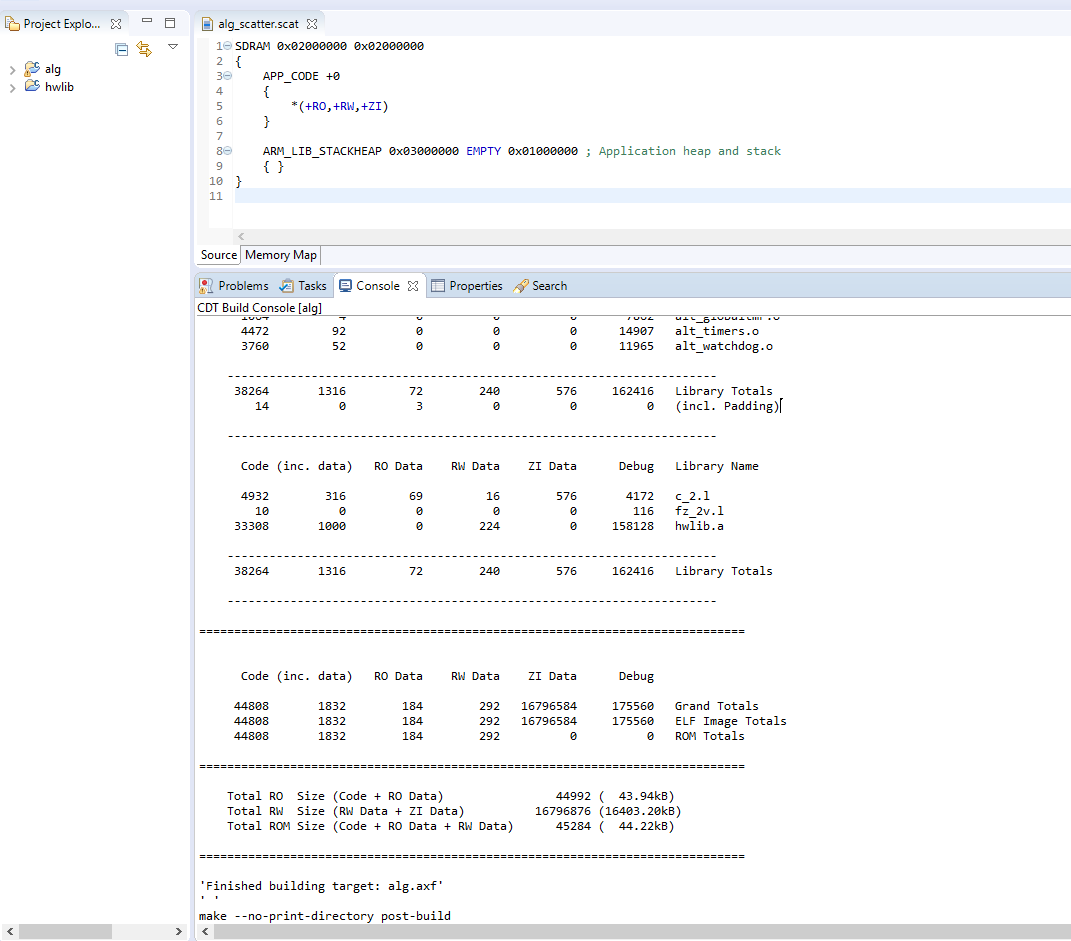
Task: Minimize the Project Explorer panel
Action: (x=147, y=22)
